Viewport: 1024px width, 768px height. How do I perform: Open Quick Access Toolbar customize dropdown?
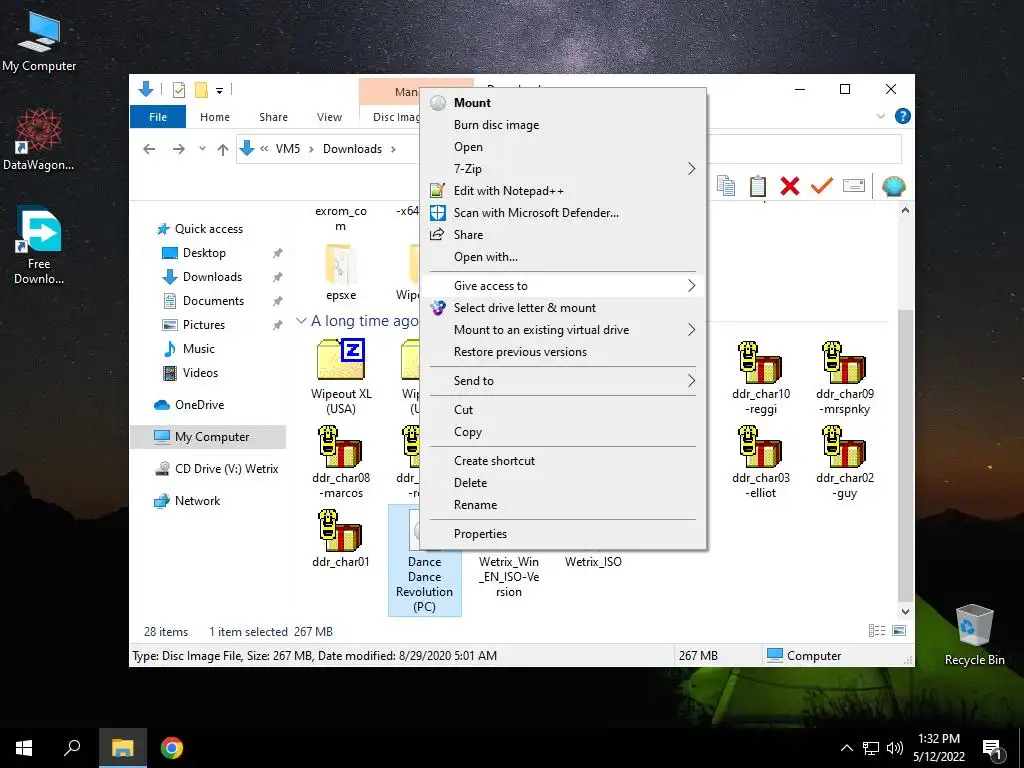[x=219, y=90]
